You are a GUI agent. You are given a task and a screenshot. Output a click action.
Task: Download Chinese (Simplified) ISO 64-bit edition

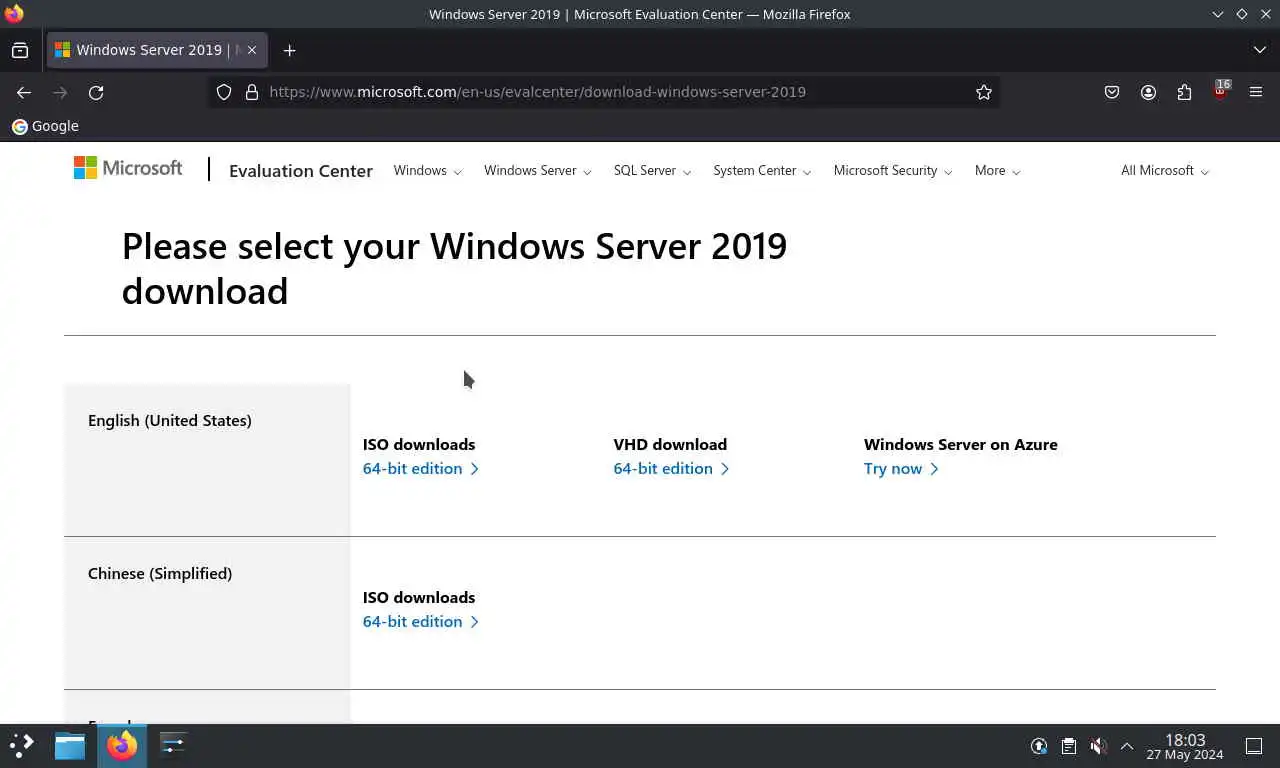[x=421, y=622]
